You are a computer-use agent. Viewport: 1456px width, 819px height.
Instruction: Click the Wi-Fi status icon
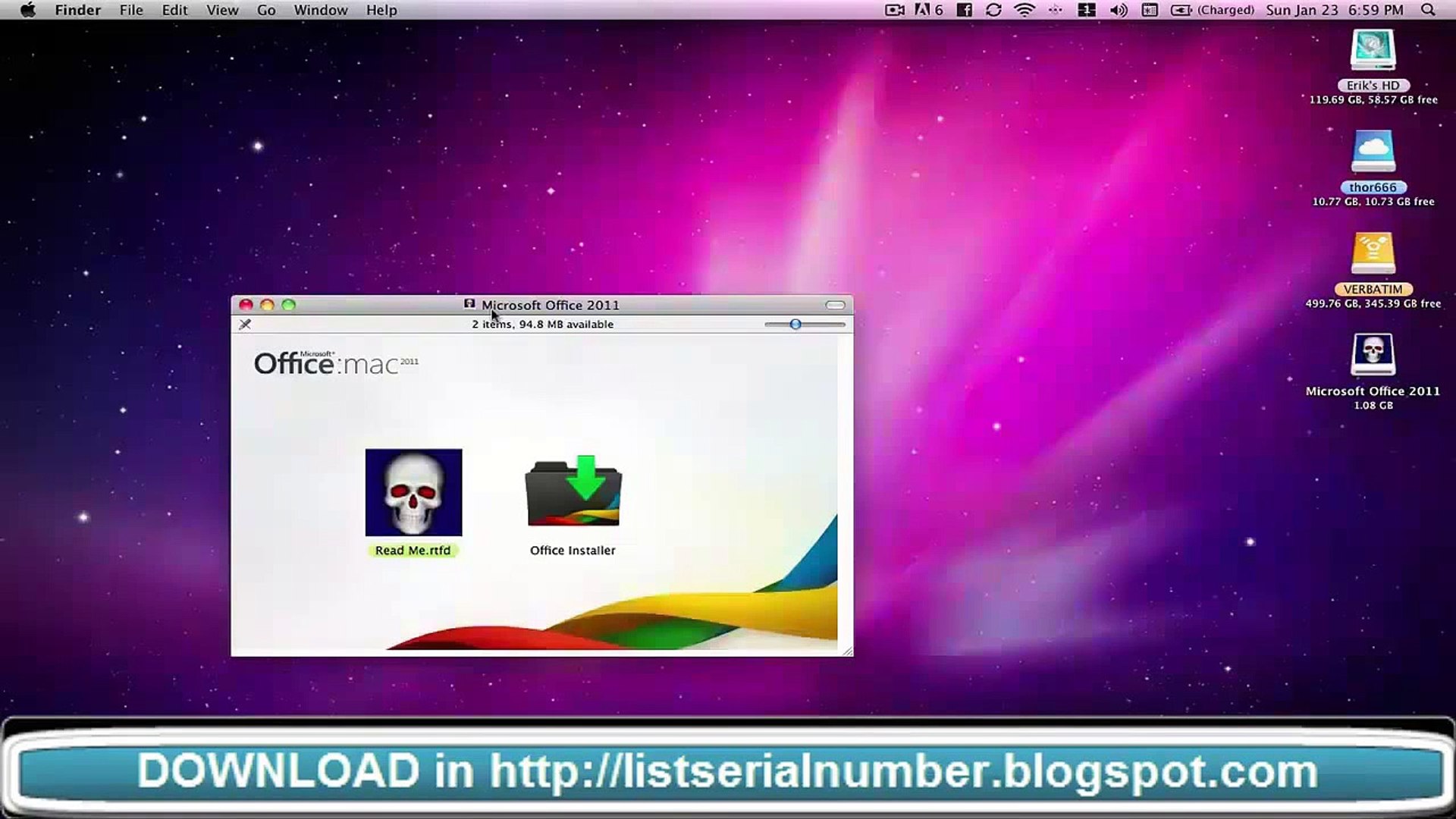(x=1025, y=10)
